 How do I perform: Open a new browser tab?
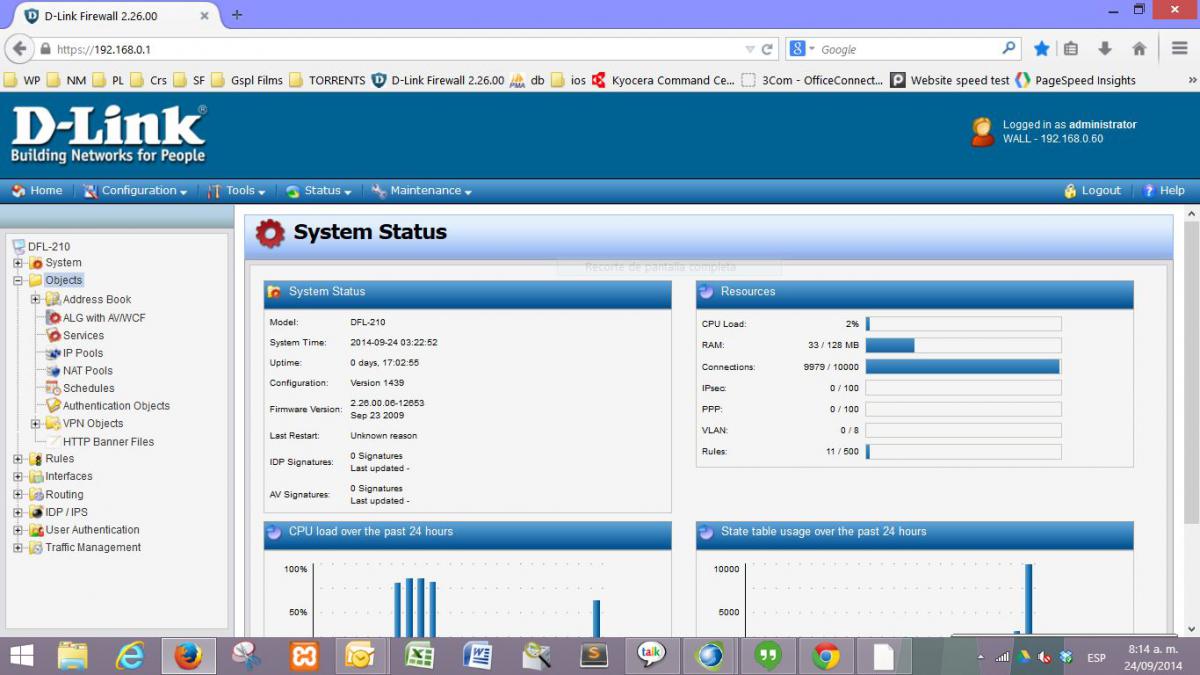click(x=237, y=15)
